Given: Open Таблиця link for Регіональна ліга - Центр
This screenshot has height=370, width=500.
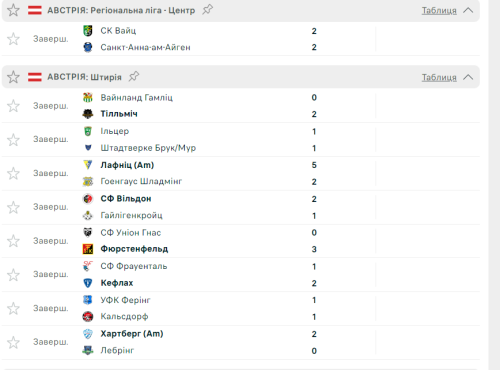Looking at the screenshot, I should pos(439,10).
